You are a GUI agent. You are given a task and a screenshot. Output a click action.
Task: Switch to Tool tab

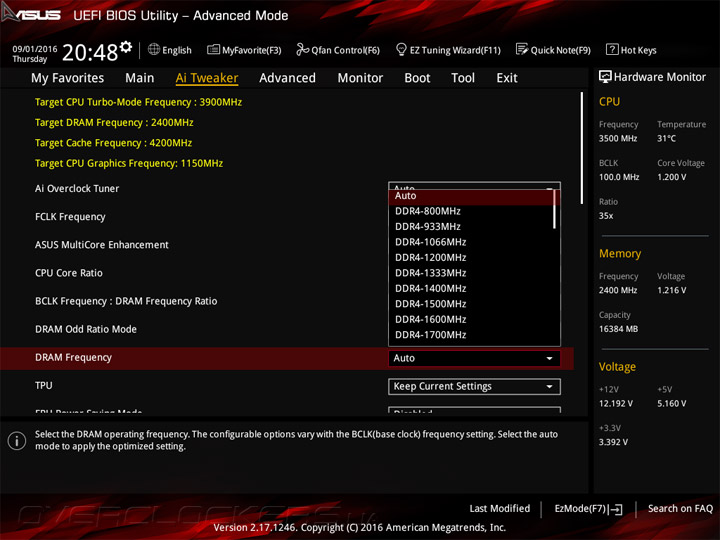coord(463,78)
